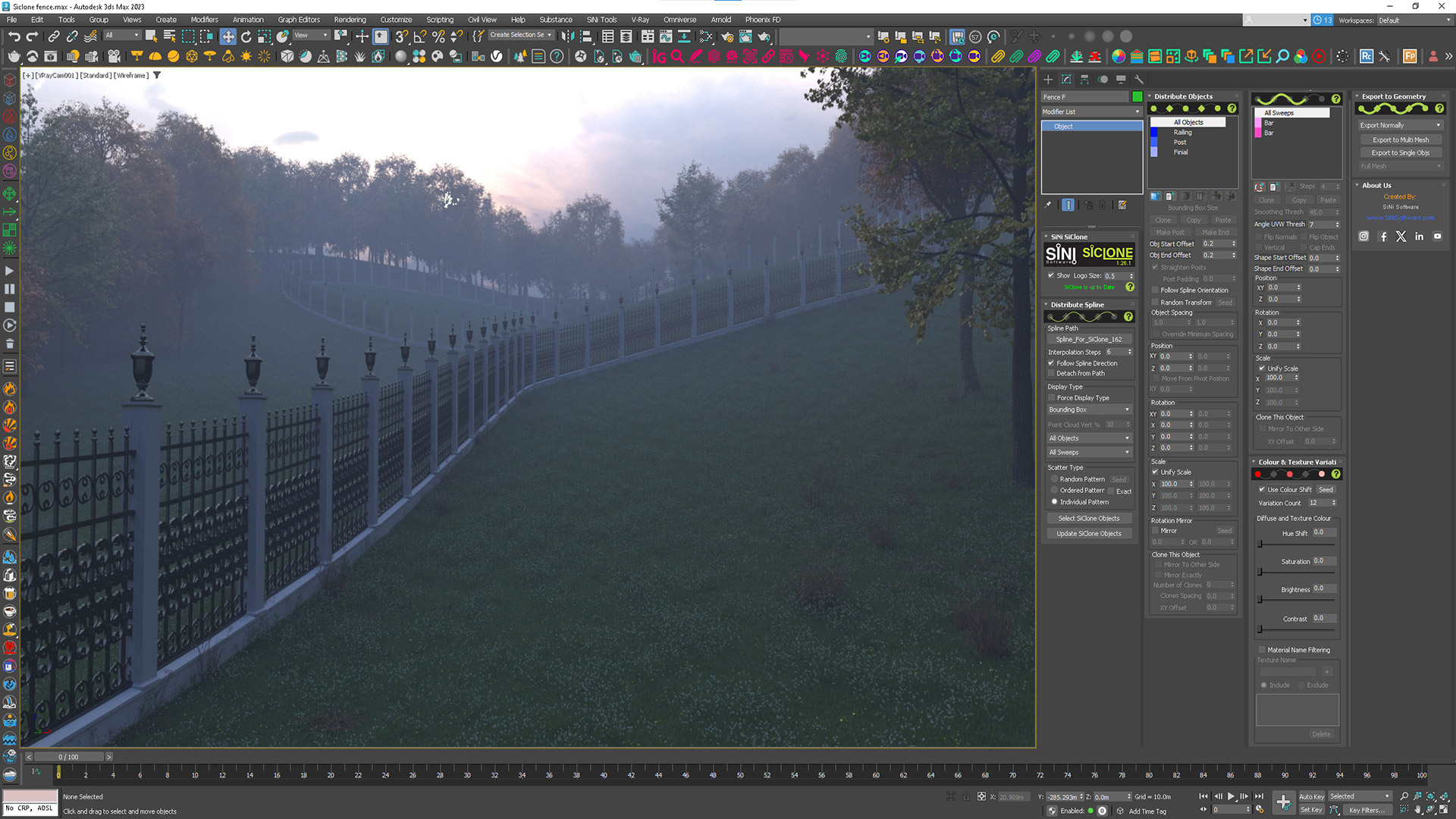Open the Export Normally dropdown
The height and width of the screenshot is (819, 1456).
[1400, 125]
